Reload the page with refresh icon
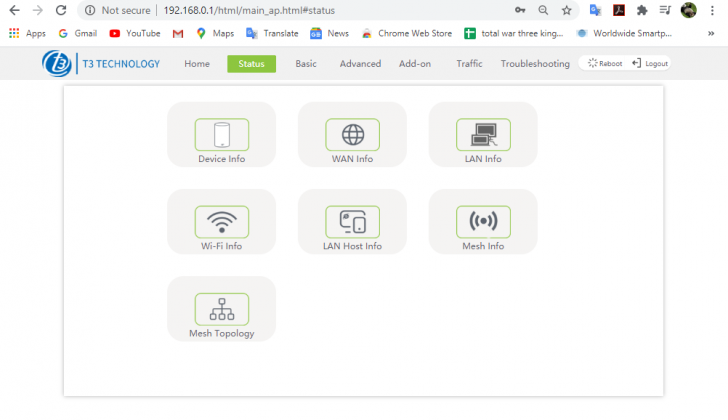This screenshot has width=728, height=420. (x=61, y=10)
